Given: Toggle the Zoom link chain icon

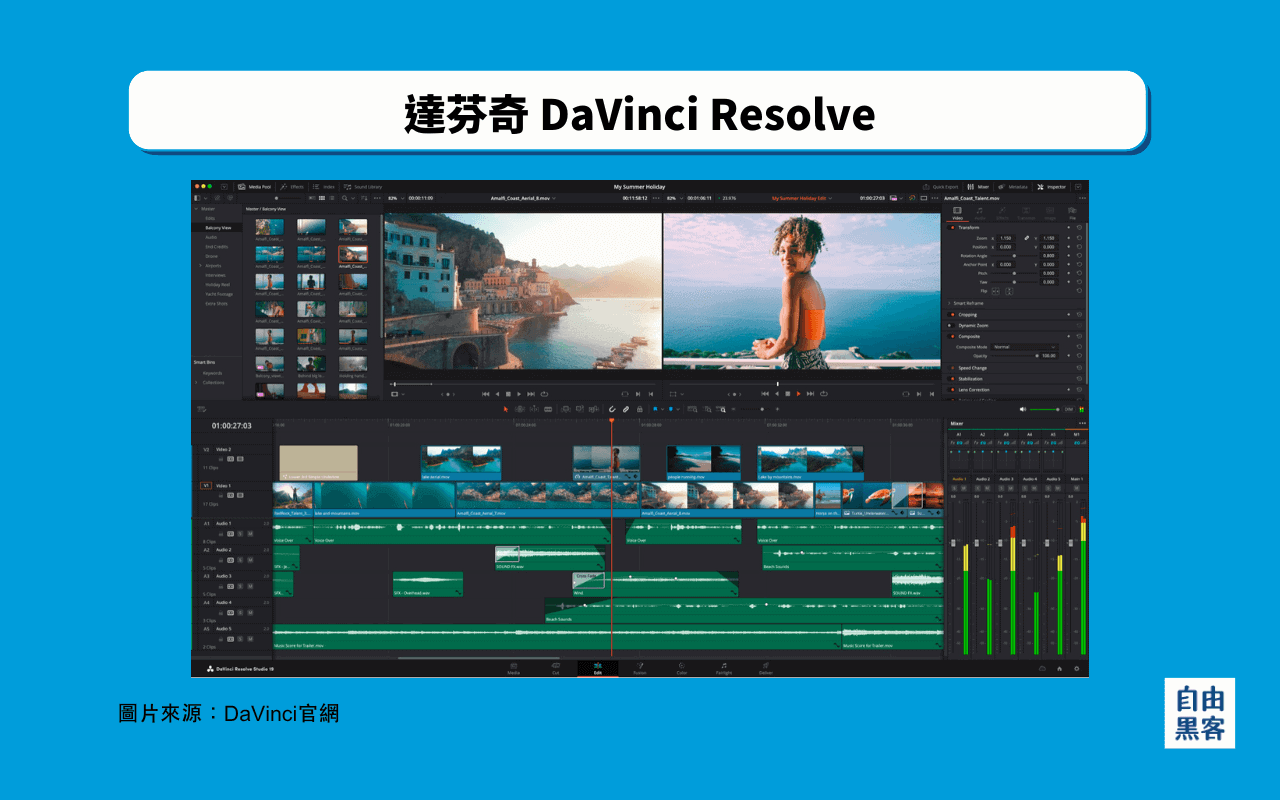Looking at the screenshot, I should (x=1026, y=238).
